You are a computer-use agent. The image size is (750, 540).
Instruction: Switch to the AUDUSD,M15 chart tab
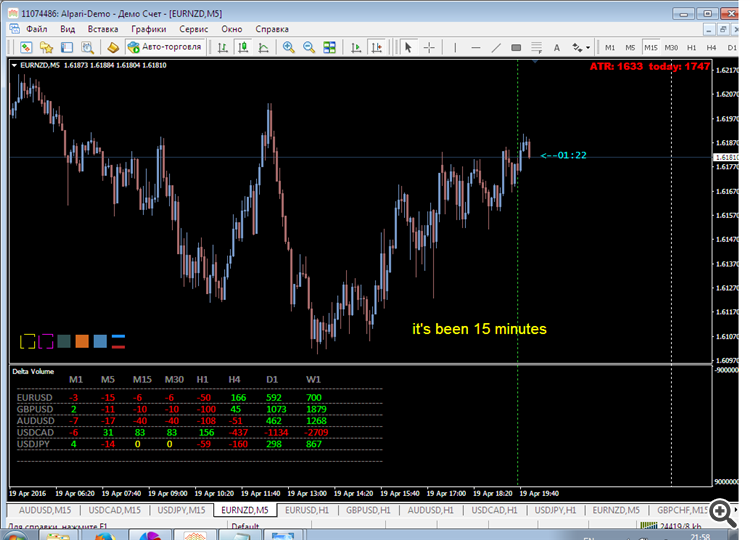[x=44, y=510]
